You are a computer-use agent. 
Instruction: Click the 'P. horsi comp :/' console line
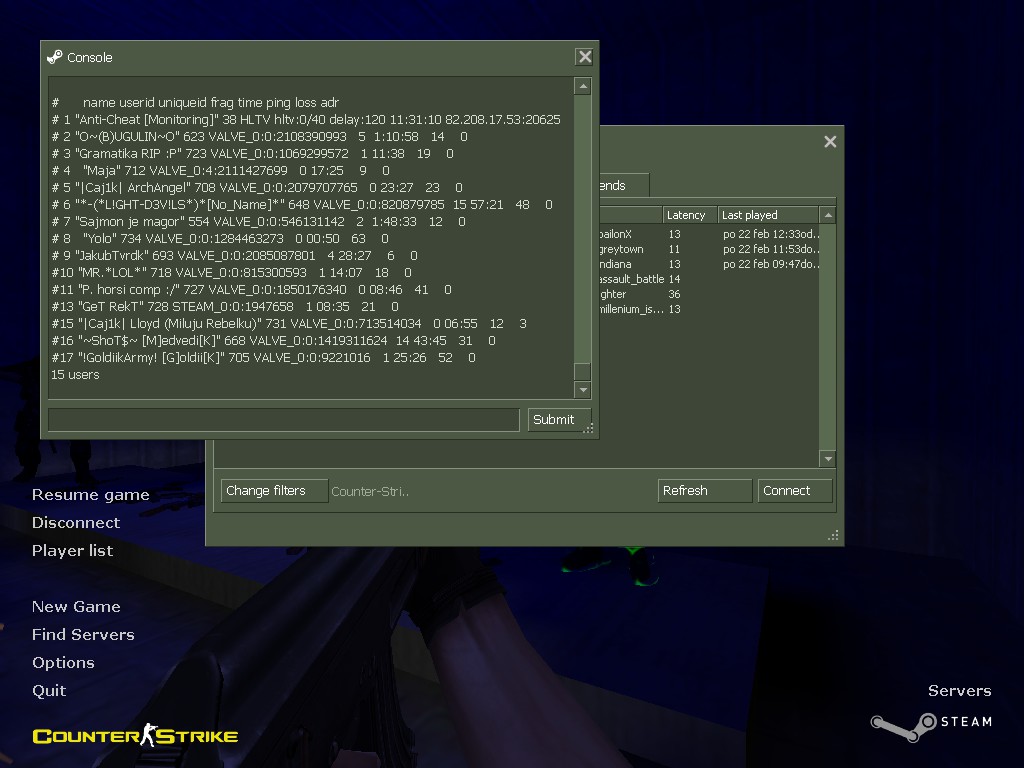[251, 289]
